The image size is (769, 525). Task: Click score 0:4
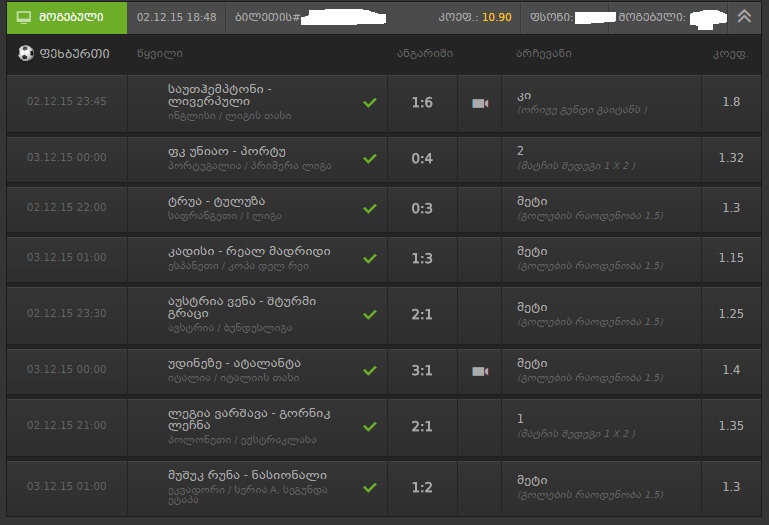point(422,158)
